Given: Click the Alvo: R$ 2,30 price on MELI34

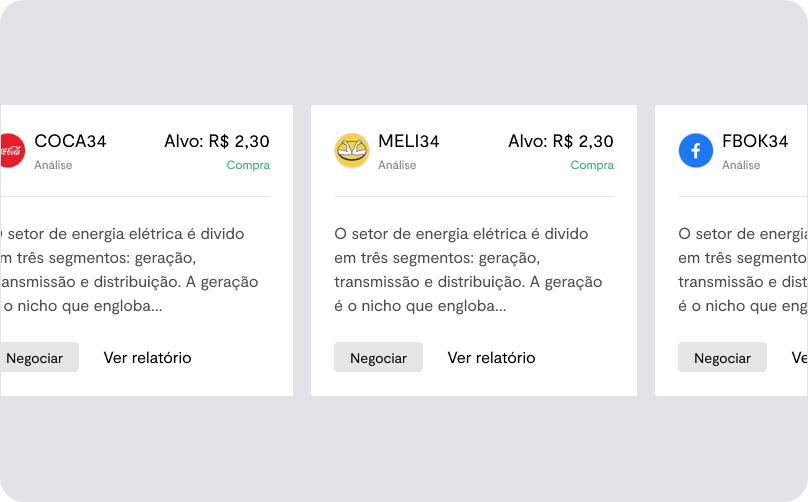Looking at the screenshot, I should tap(561, 141).
